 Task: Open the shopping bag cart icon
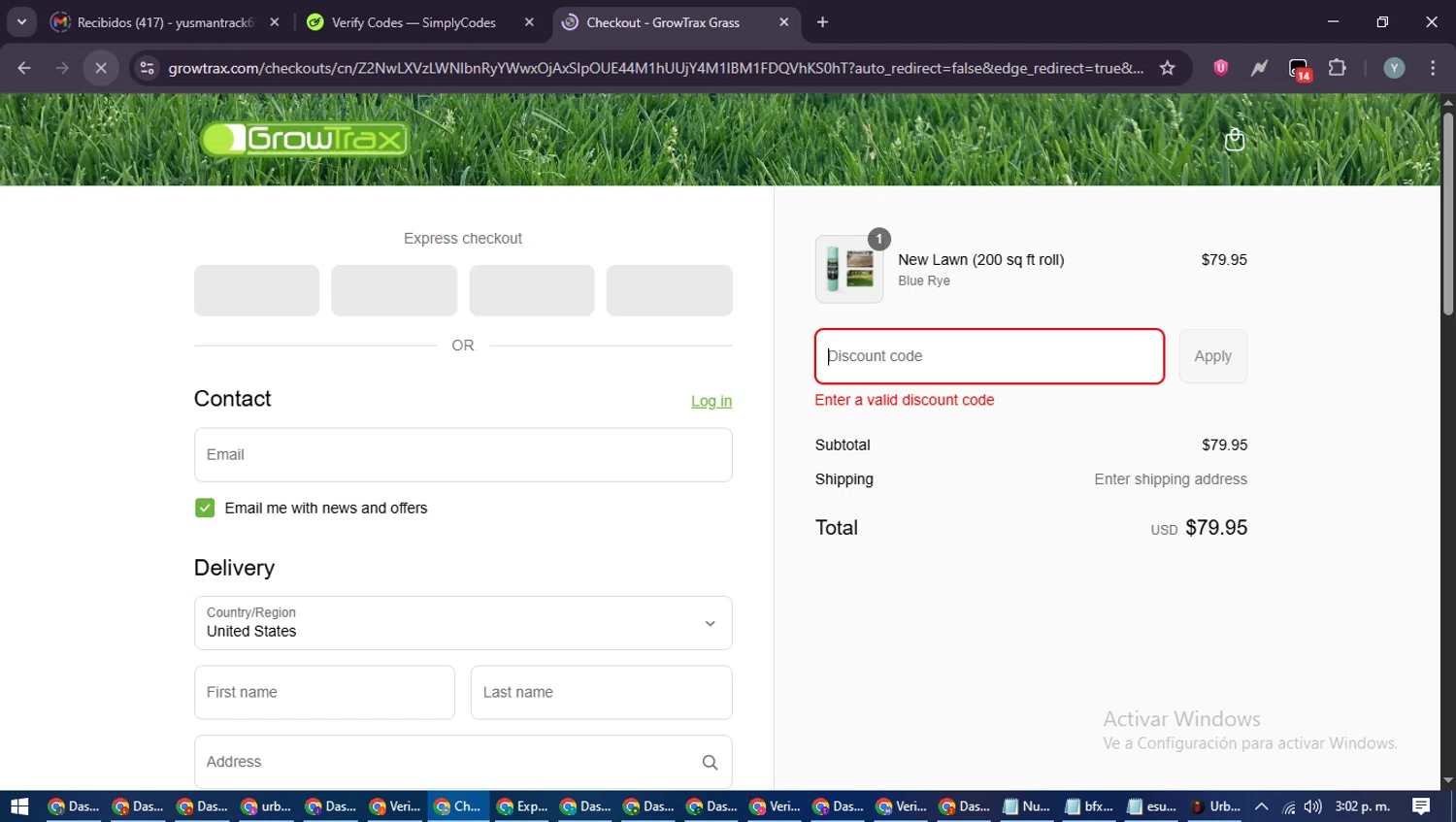(1234, 140)
